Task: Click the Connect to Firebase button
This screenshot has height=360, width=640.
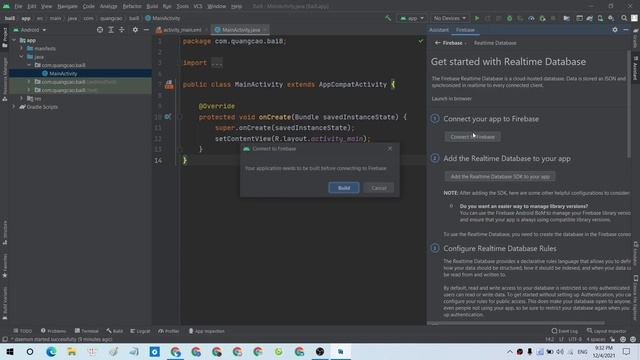Action: coord(472,137)
